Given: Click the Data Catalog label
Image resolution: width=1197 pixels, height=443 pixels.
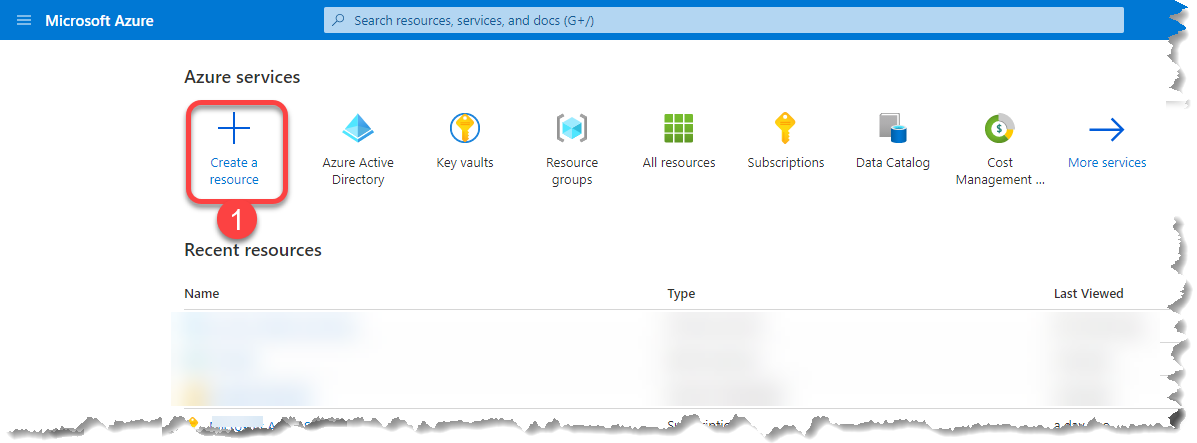Looking at the screenshot, I should tap(892, 163).
